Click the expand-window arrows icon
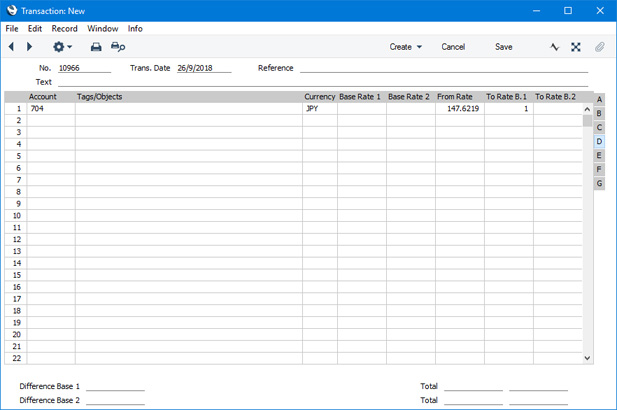 click(x=576, y=47)
